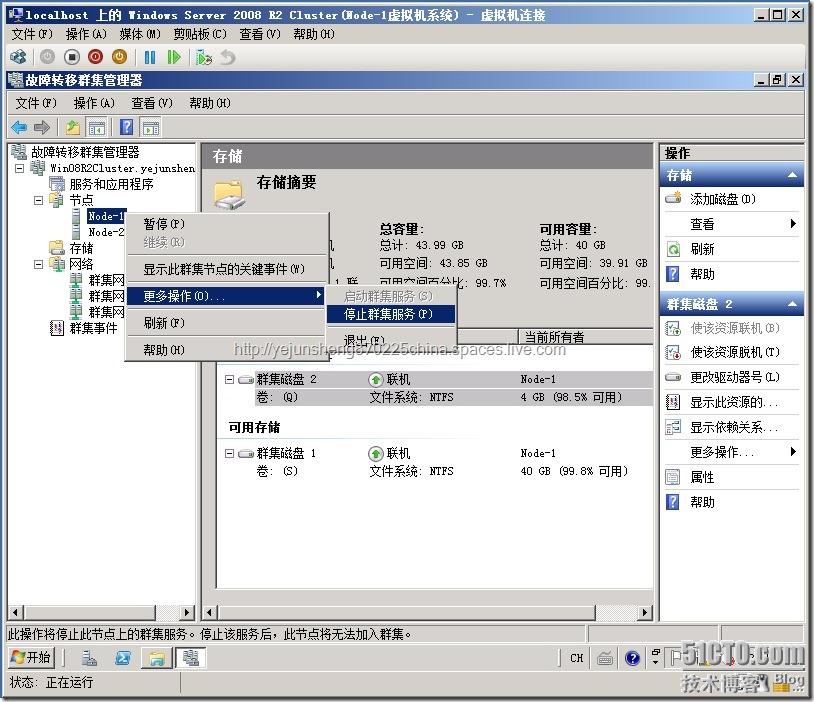This screenshot has width=814, height=702.
Task: Expand 查看 submenu arrow in actions pane
Action: 793,224
